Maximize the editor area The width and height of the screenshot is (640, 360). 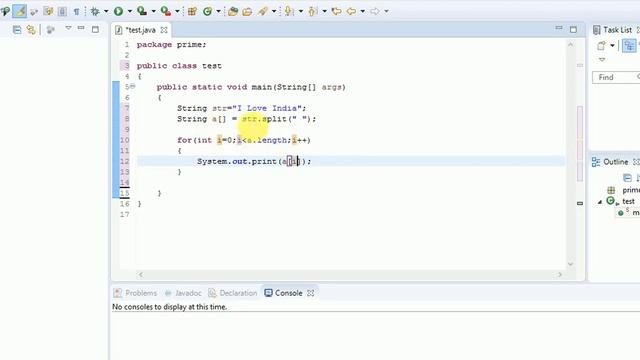coord(573,29)
